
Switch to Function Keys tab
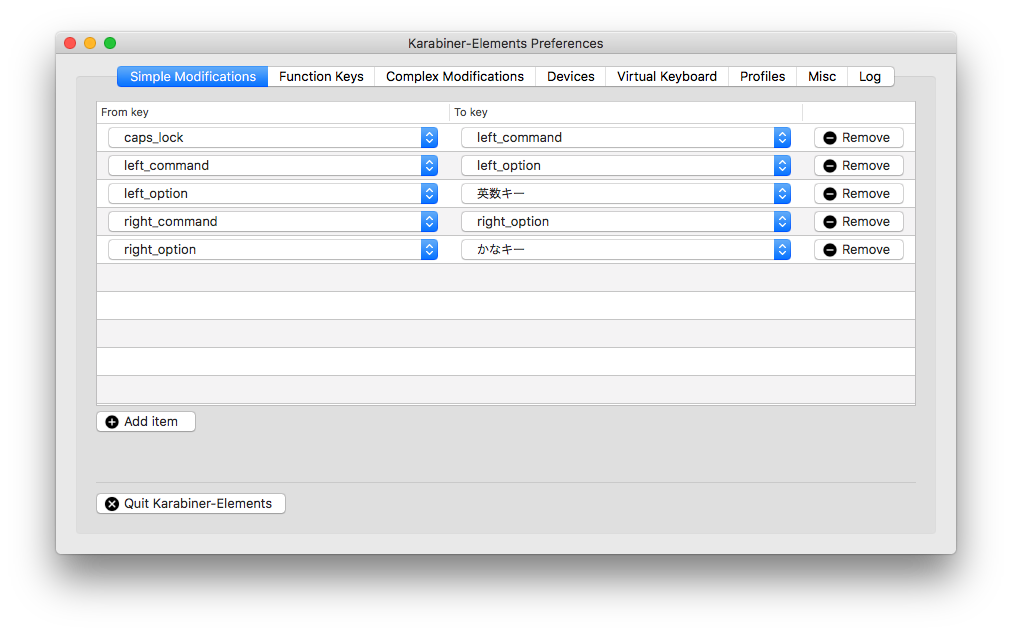pos(321,76)
